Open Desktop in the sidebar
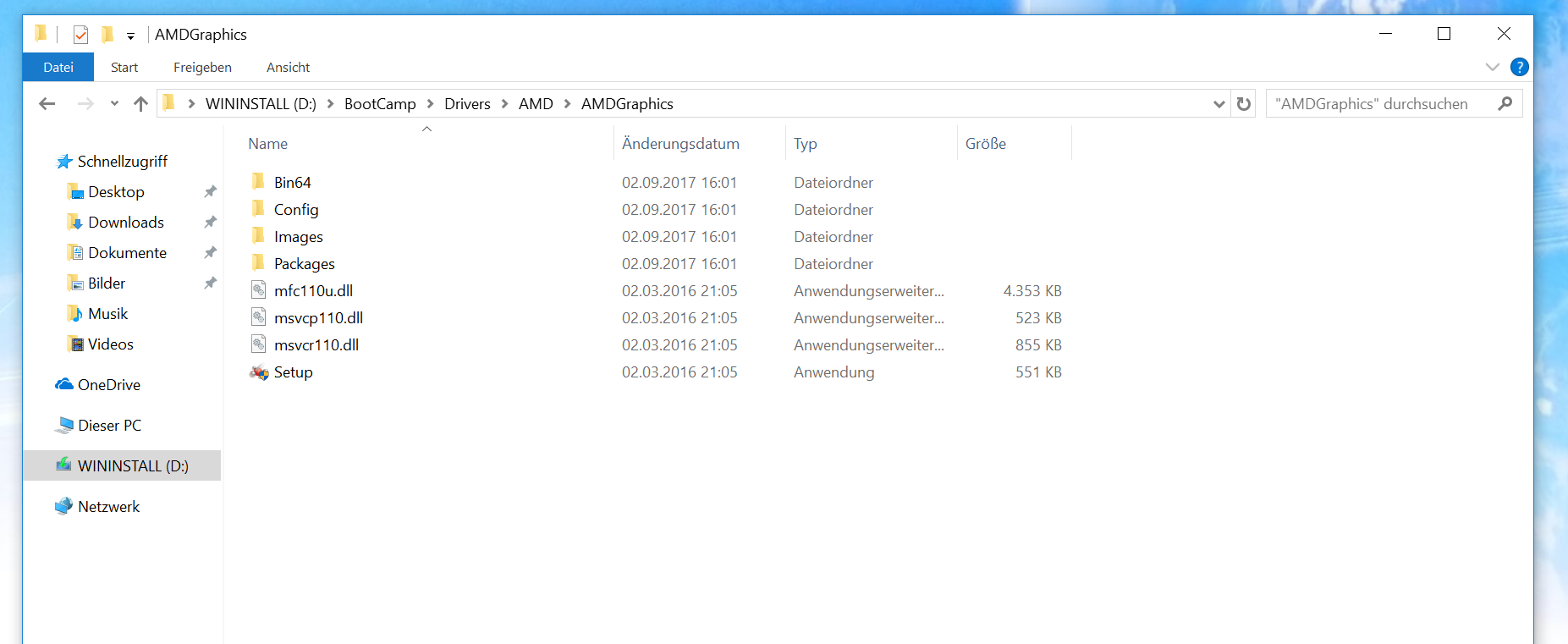This screenshot has width=1568, height=644. [116, 191]
